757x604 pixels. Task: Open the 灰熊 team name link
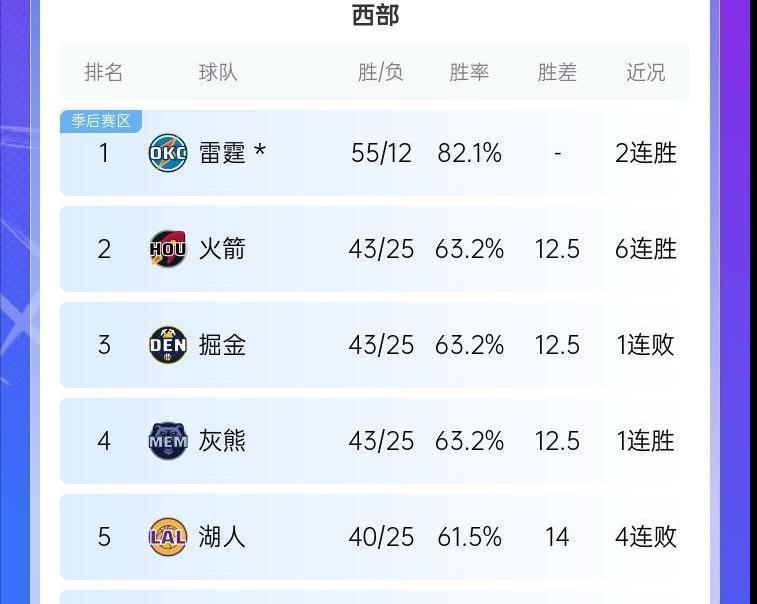point(222,441)
